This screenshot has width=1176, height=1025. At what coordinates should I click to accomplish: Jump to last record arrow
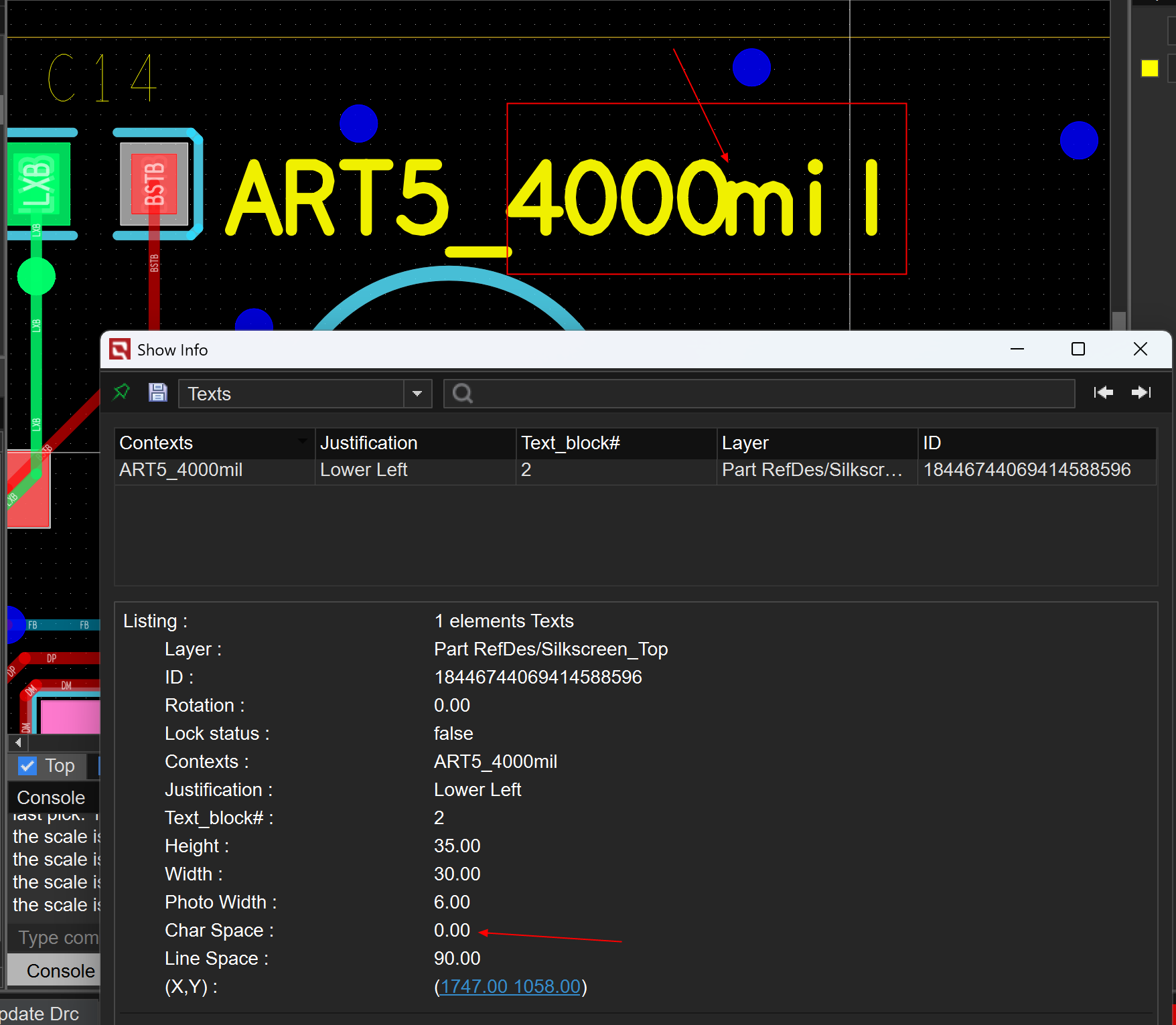pos(1141,392)
